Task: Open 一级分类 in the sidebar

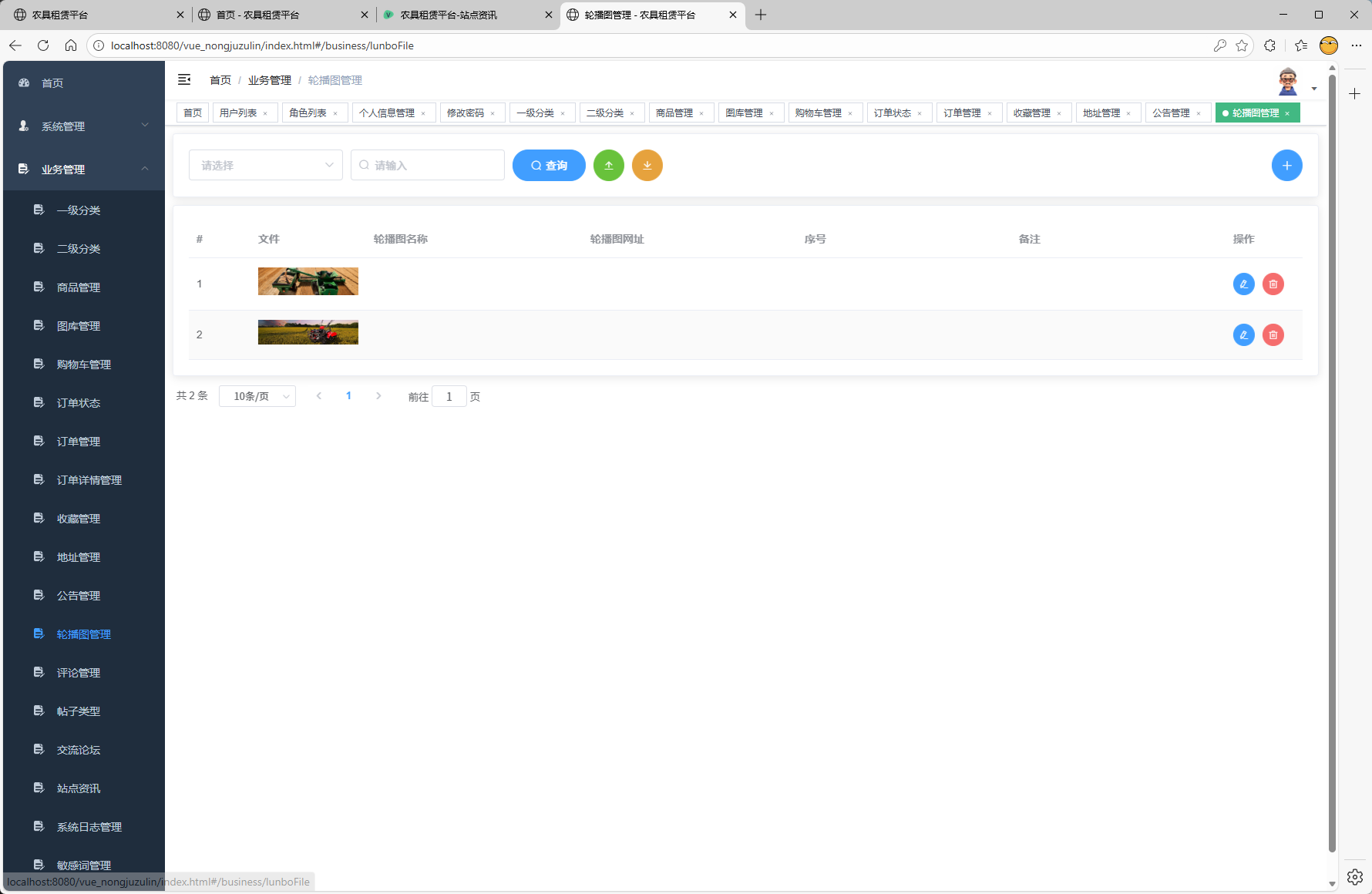Action: (x=84, y=210)
